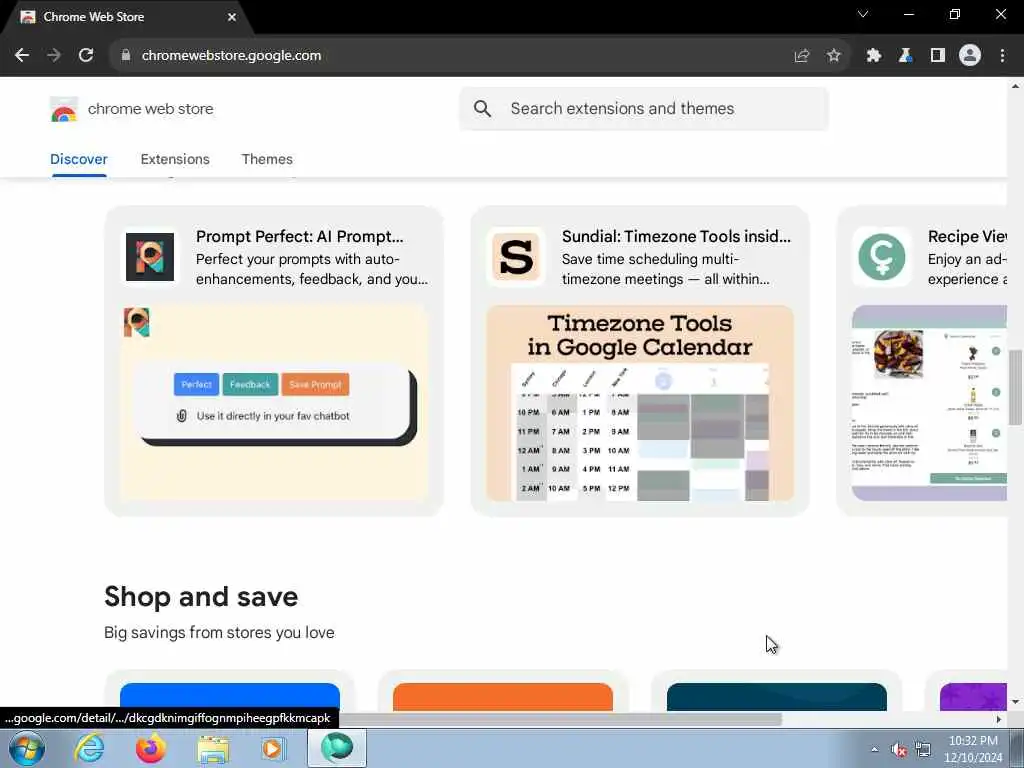
Task: Launch Firefox from the taskbar
Action: (x=150, y=748)
